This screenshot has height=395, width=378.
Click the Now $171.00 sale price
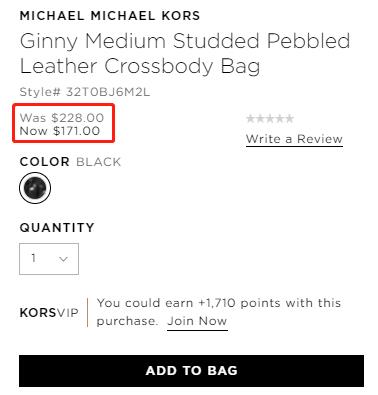60,131
